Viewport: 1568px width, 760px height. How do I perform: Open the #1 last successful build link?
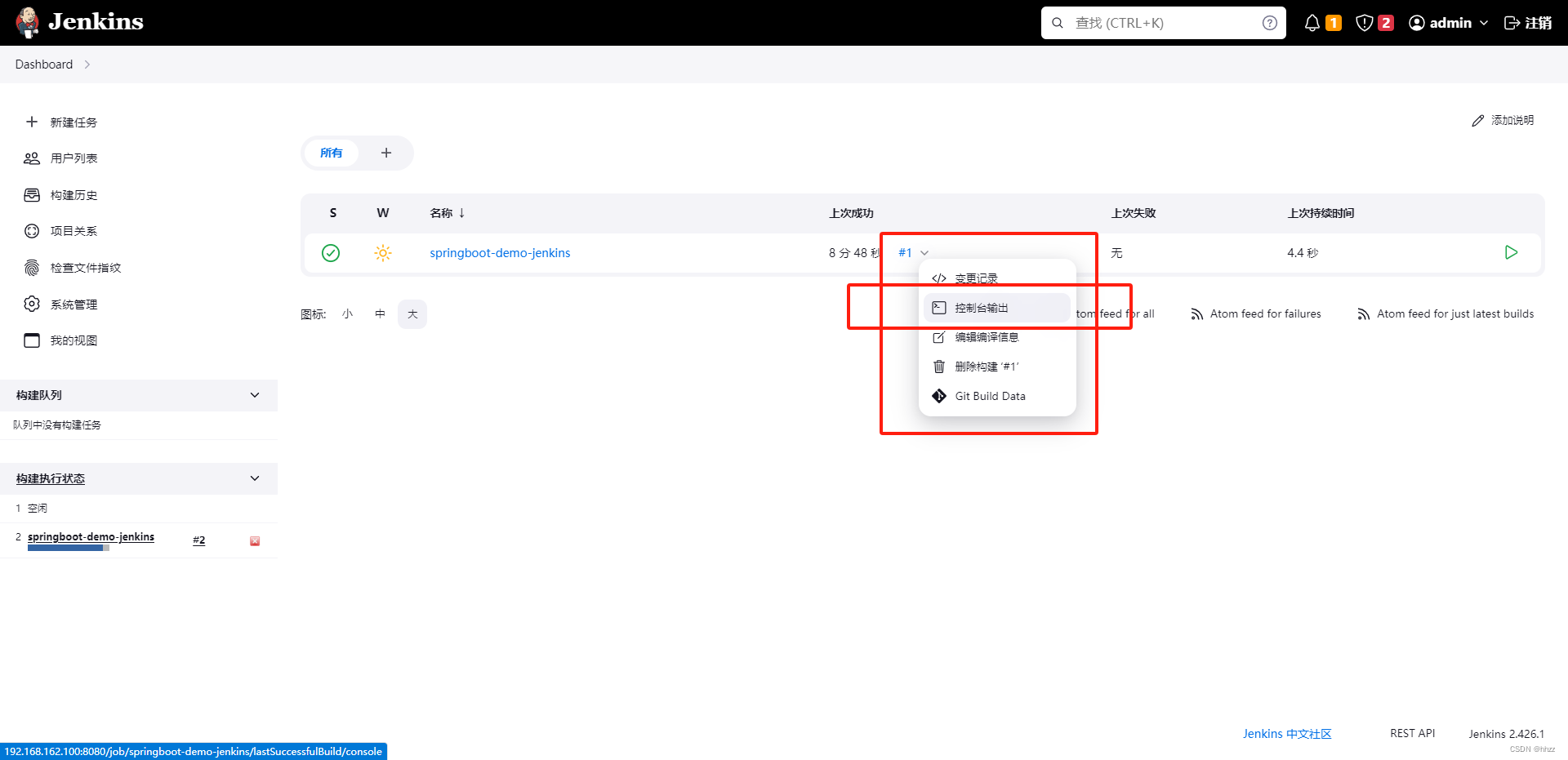905,253
